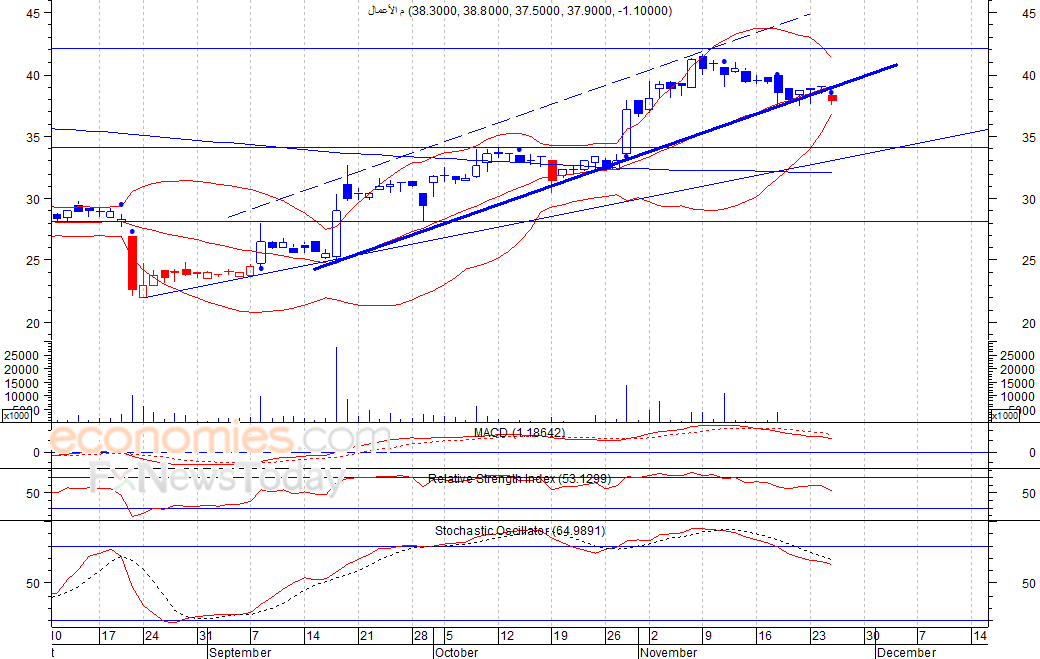Click the 15000 volume label on right axis
The image size is (1040, 659).
1017,383
